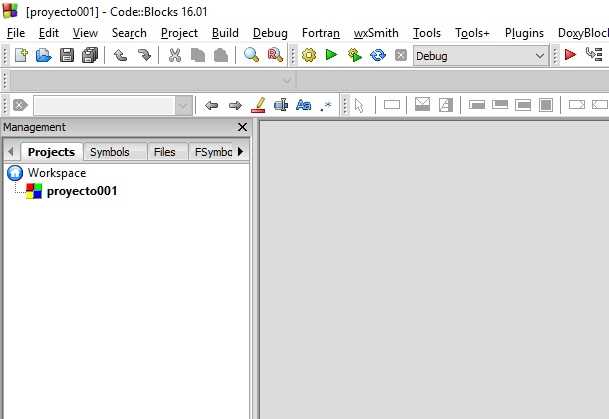Click the fully filled gray square block icon

coord(546,105)
